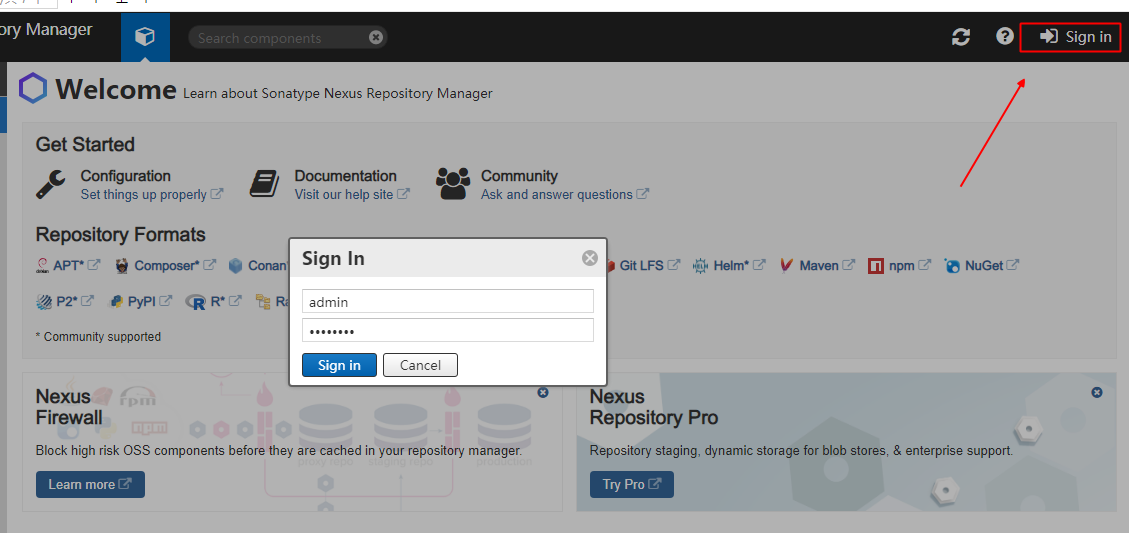The image size is (1129, 533).
Task: Select the Get Started heading
Action: (85, 144)
